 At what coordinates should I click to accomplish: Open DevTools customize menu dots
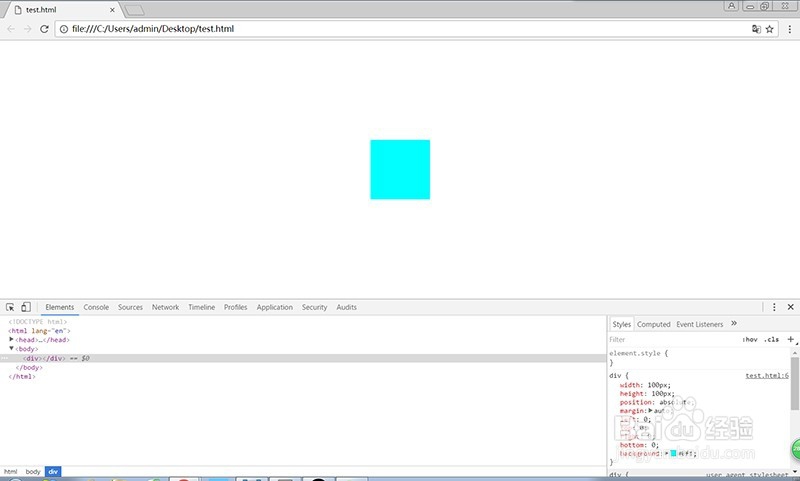click(774, 307)
